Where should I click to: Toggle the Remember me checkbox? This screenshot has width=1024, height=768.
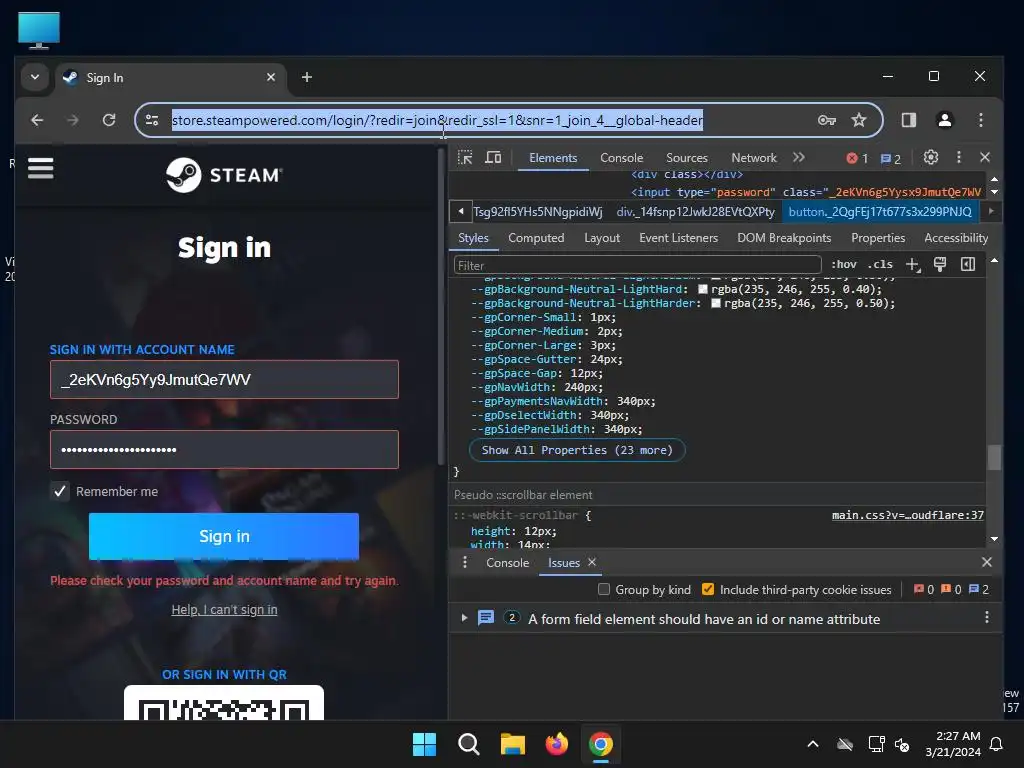point(60,491)
